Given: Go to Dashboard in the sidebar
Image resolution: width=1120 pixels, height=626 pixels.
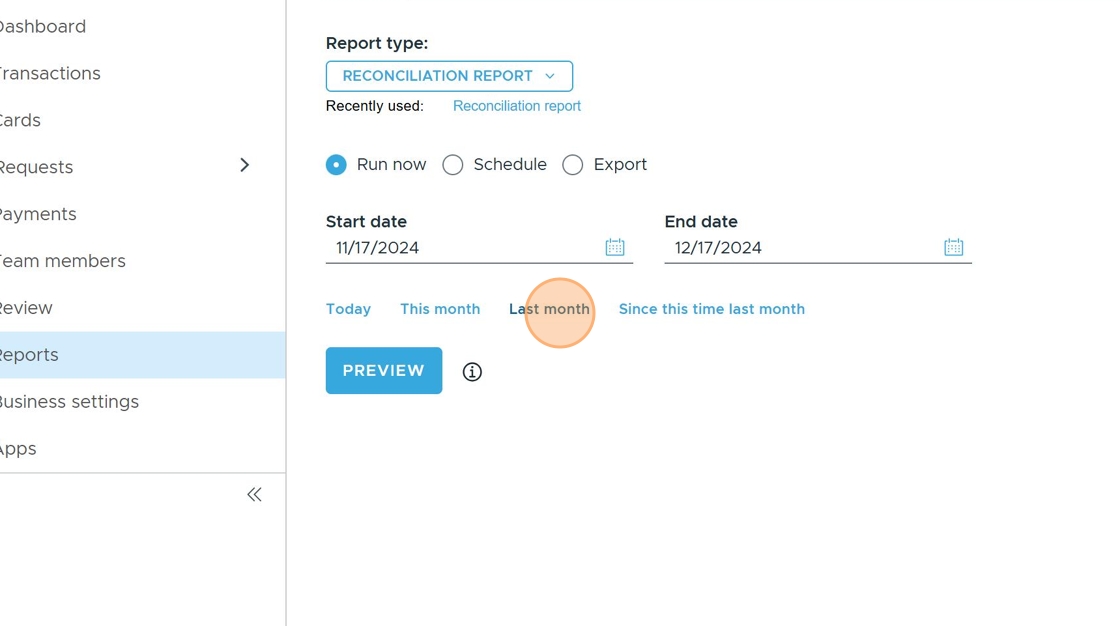Looking at the screenshot, I should 42,27.
